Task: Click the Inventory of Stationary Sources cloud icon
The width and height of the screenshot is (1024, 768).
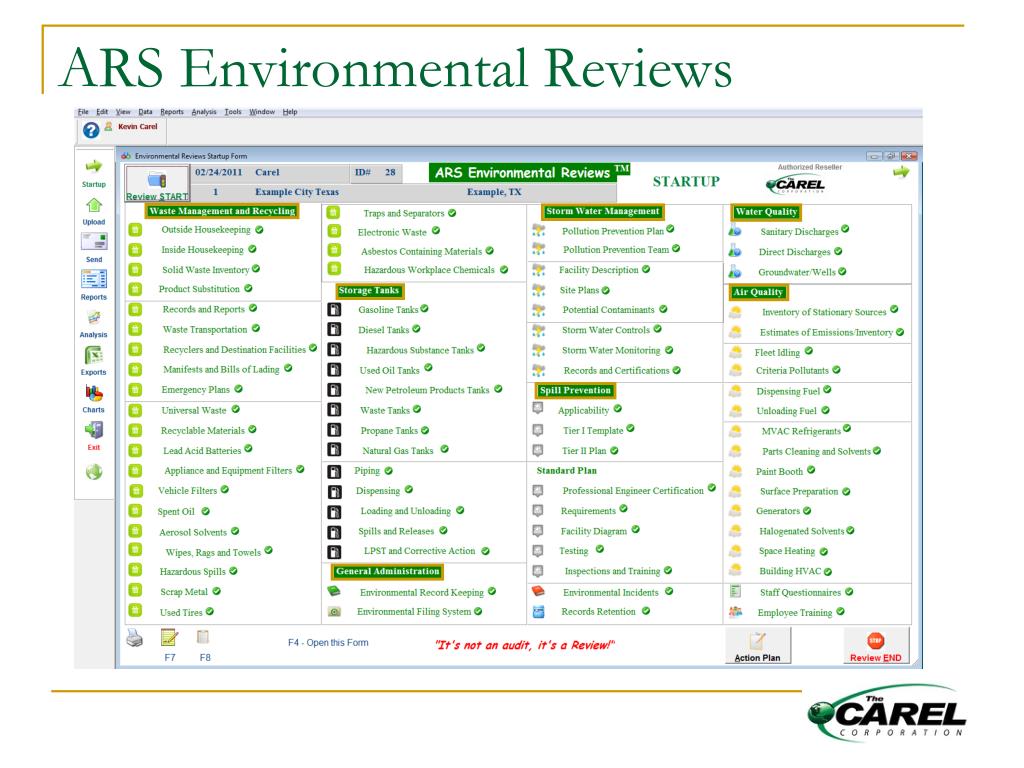Action: pyautogui.click(x=735, y=312)
